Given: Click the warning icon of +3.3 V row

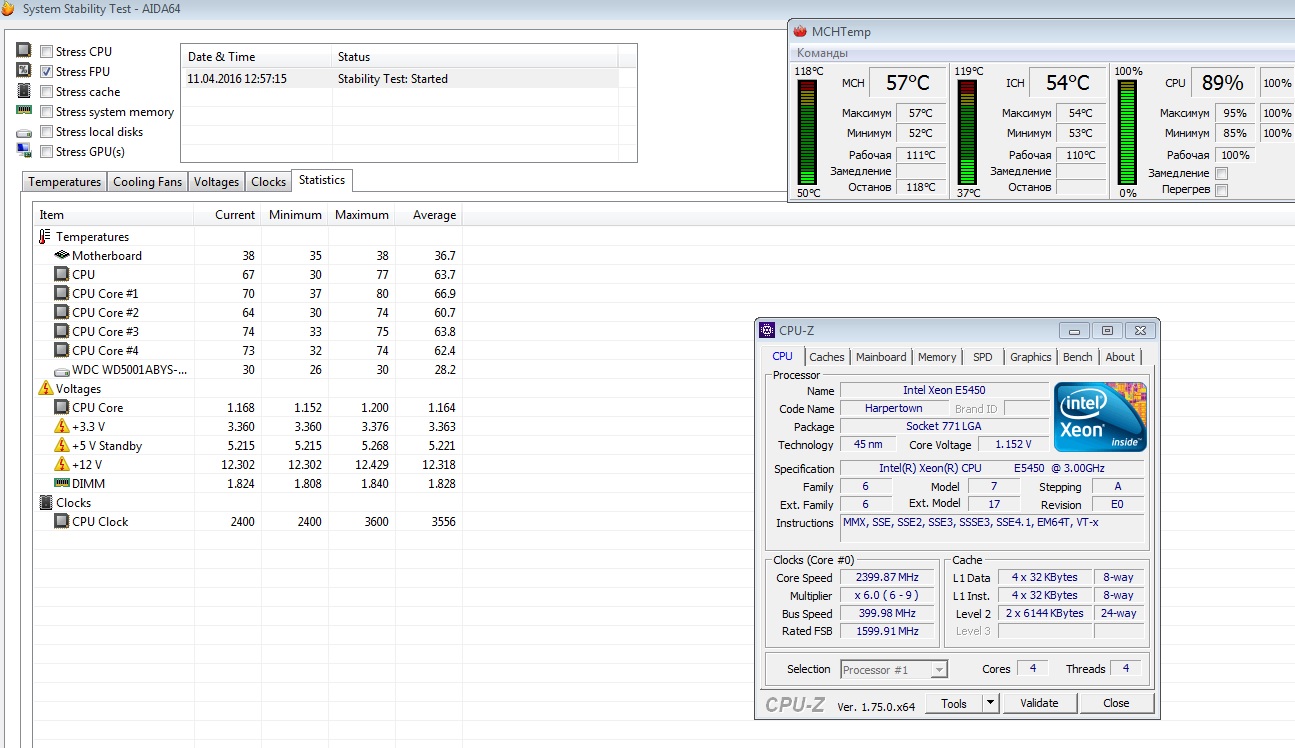Looking at the screenshot, I should click(x=62, y=427).
